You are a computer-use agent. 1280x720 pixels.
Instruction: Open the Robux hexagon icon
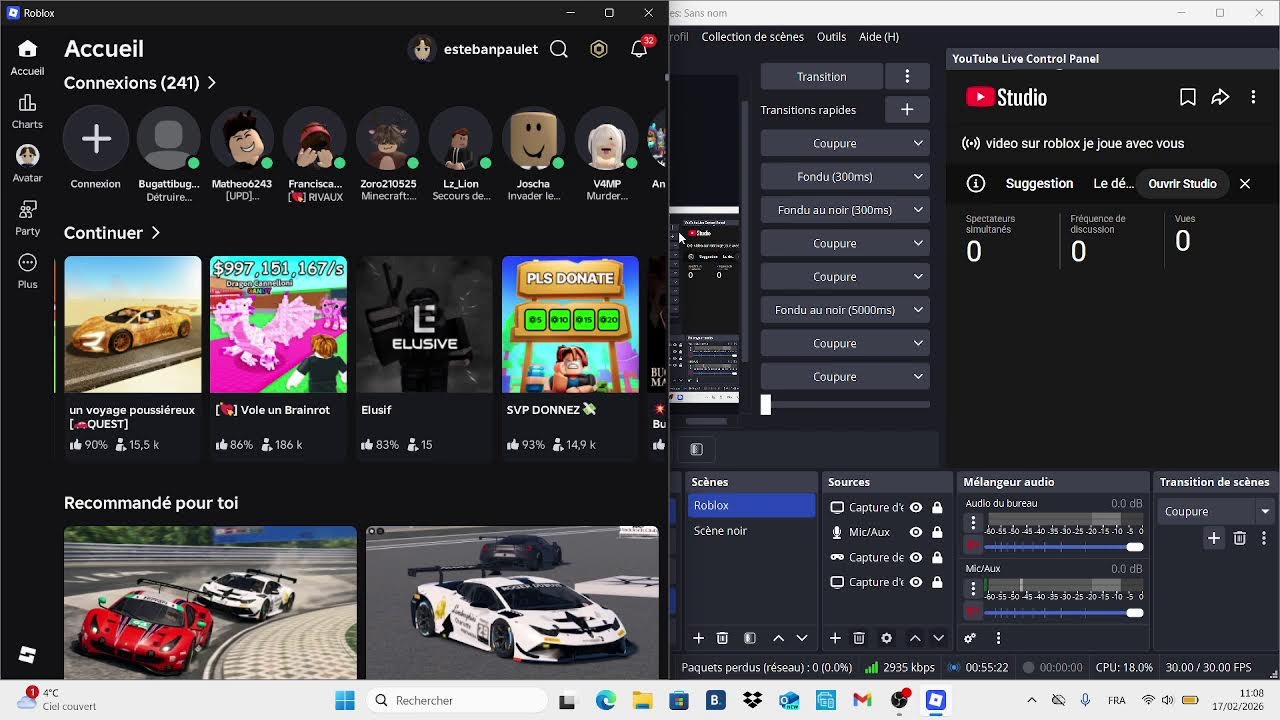(599, 49)
